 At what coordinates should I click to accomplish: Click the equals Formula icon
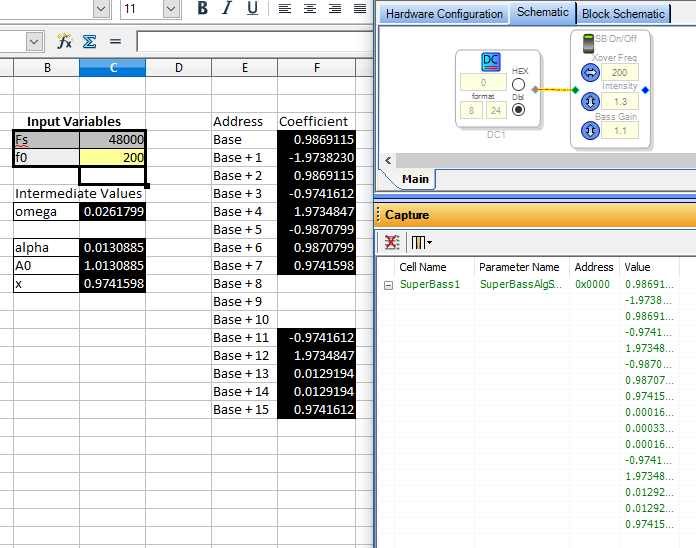115,42
